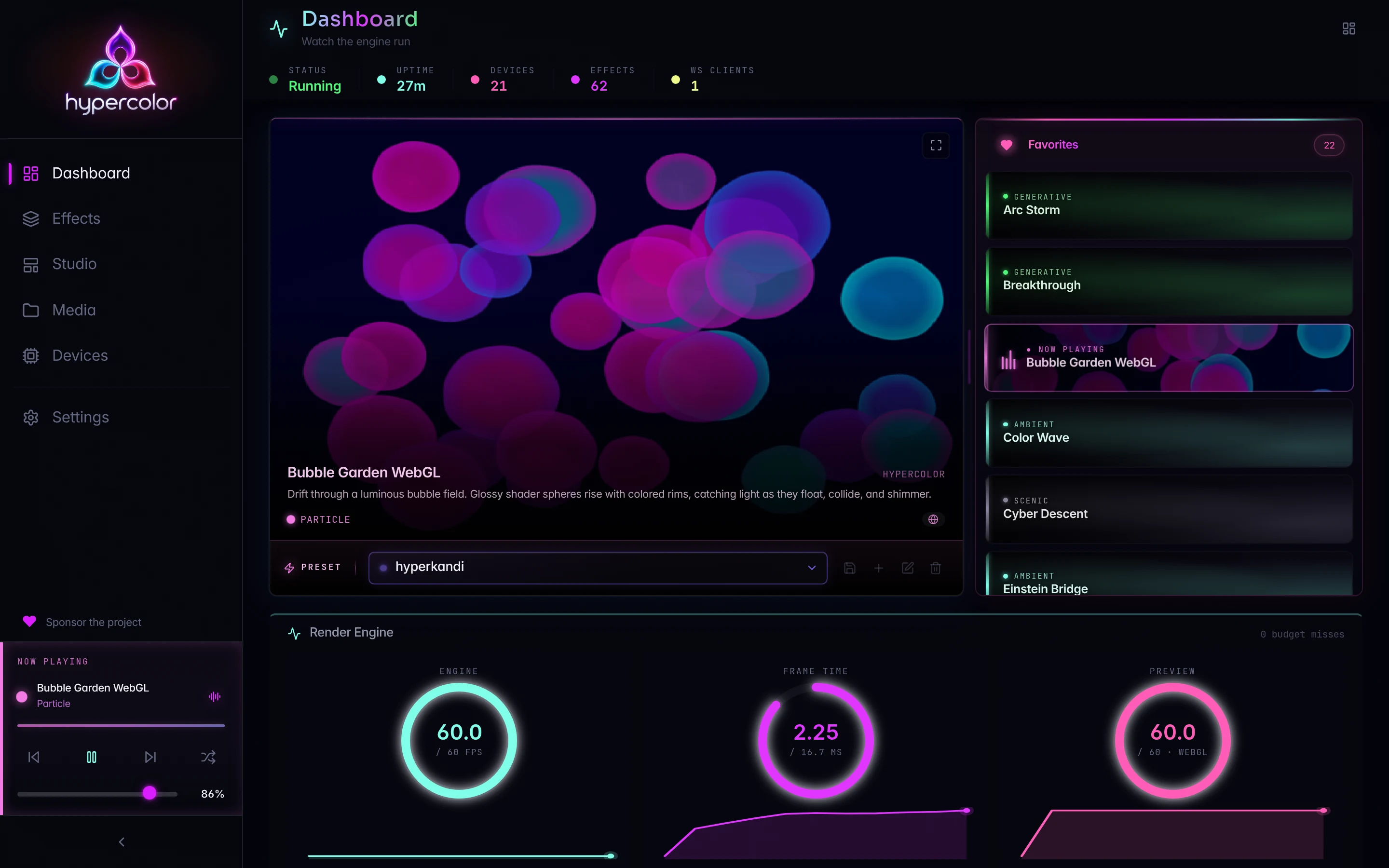Click the sponsor heart icon in sidebar
This screenshot has height=868, width=1389.
[x=29, y=622]
